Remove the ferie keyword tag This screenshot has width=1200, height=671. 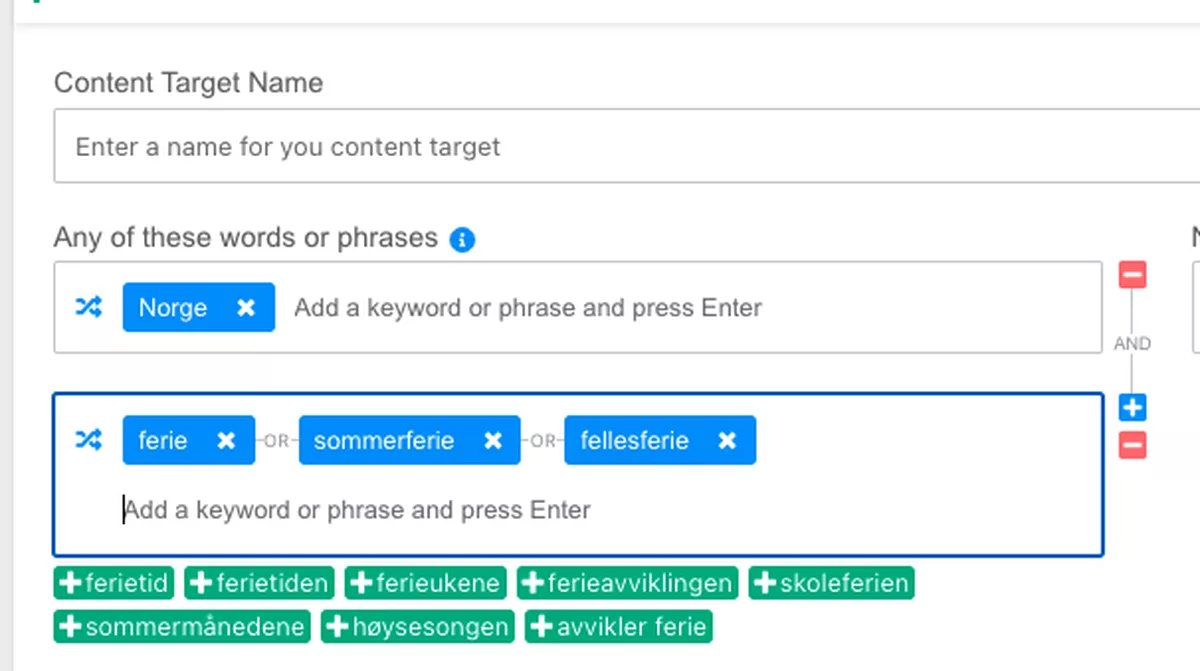(227, 441)
